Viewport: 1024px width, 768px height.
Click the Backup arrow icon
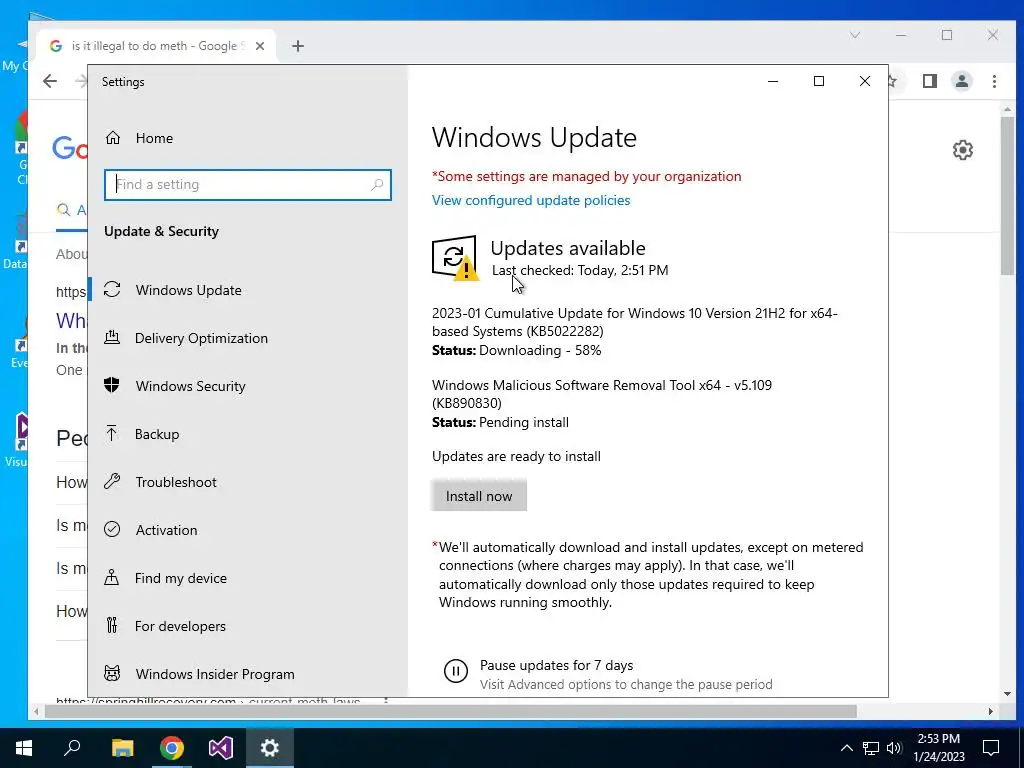tap(112, 433)
